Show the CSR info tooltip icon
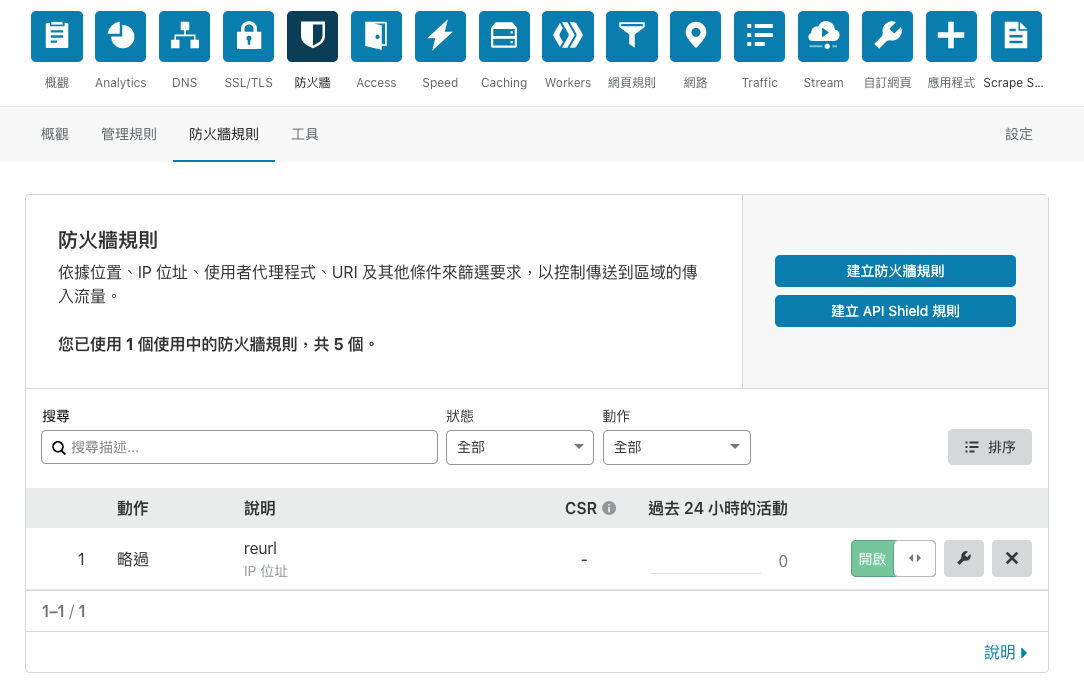The height and width of the screenshot is (691, 1084). [609, 508]
